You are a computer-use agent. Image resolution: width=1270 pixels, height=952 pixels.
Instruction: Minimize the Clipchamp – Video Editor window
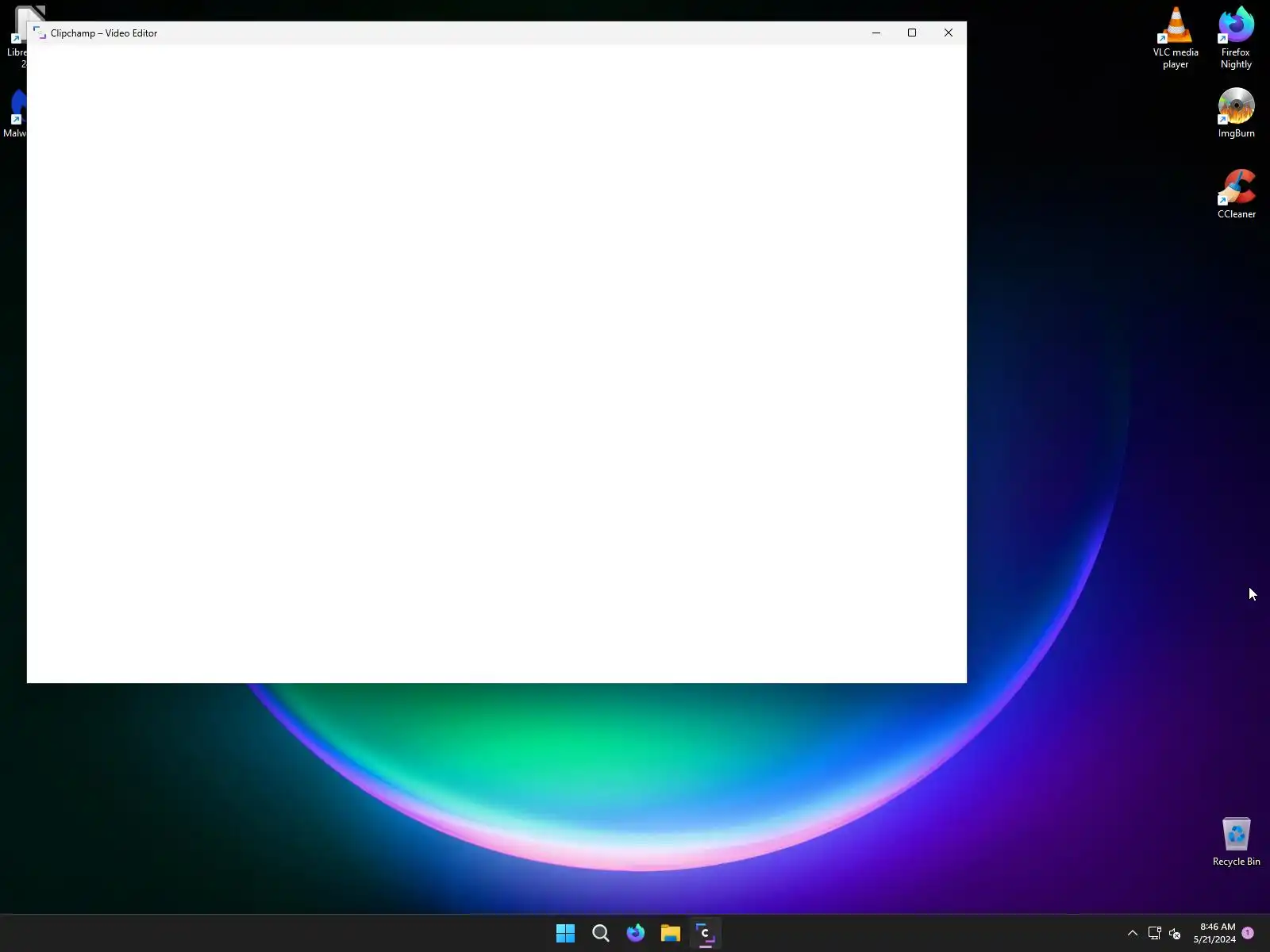pos(876,33)
